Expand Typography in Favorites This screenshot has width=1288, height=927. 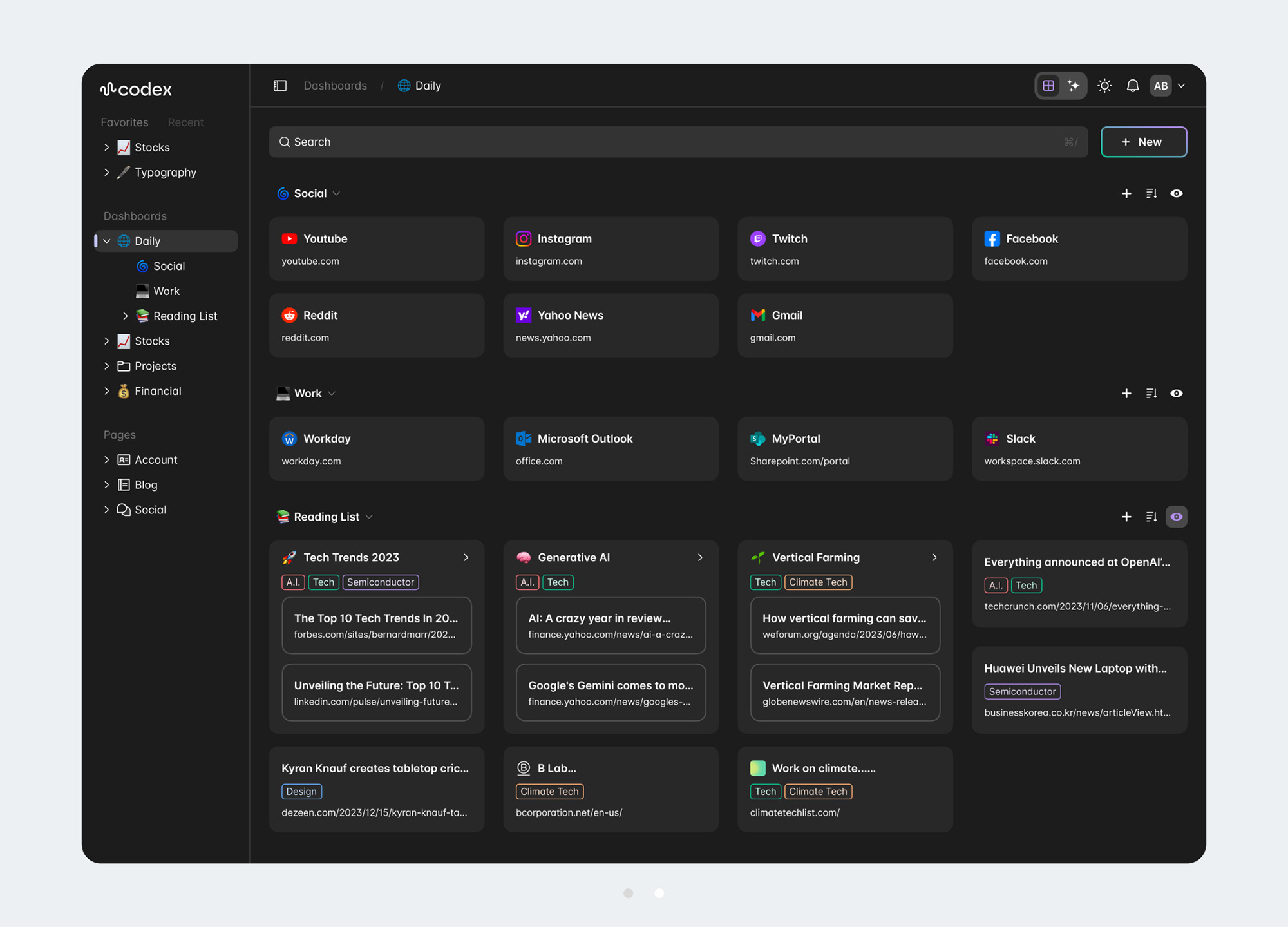[107, 172]
